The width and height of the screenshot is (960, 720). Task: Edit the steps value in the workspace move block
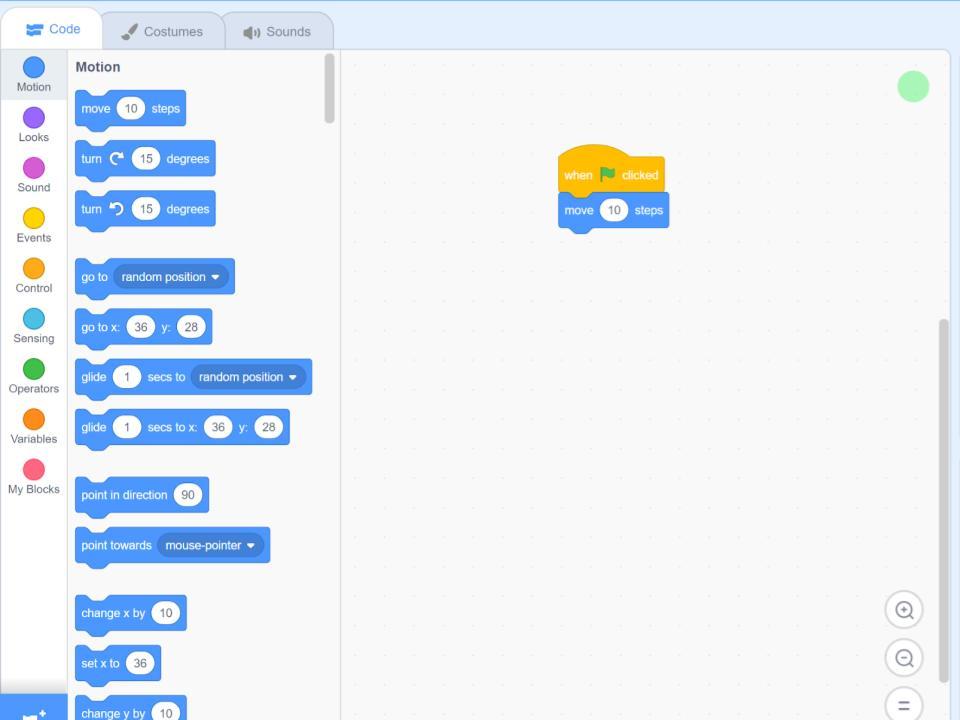(613, 211)
